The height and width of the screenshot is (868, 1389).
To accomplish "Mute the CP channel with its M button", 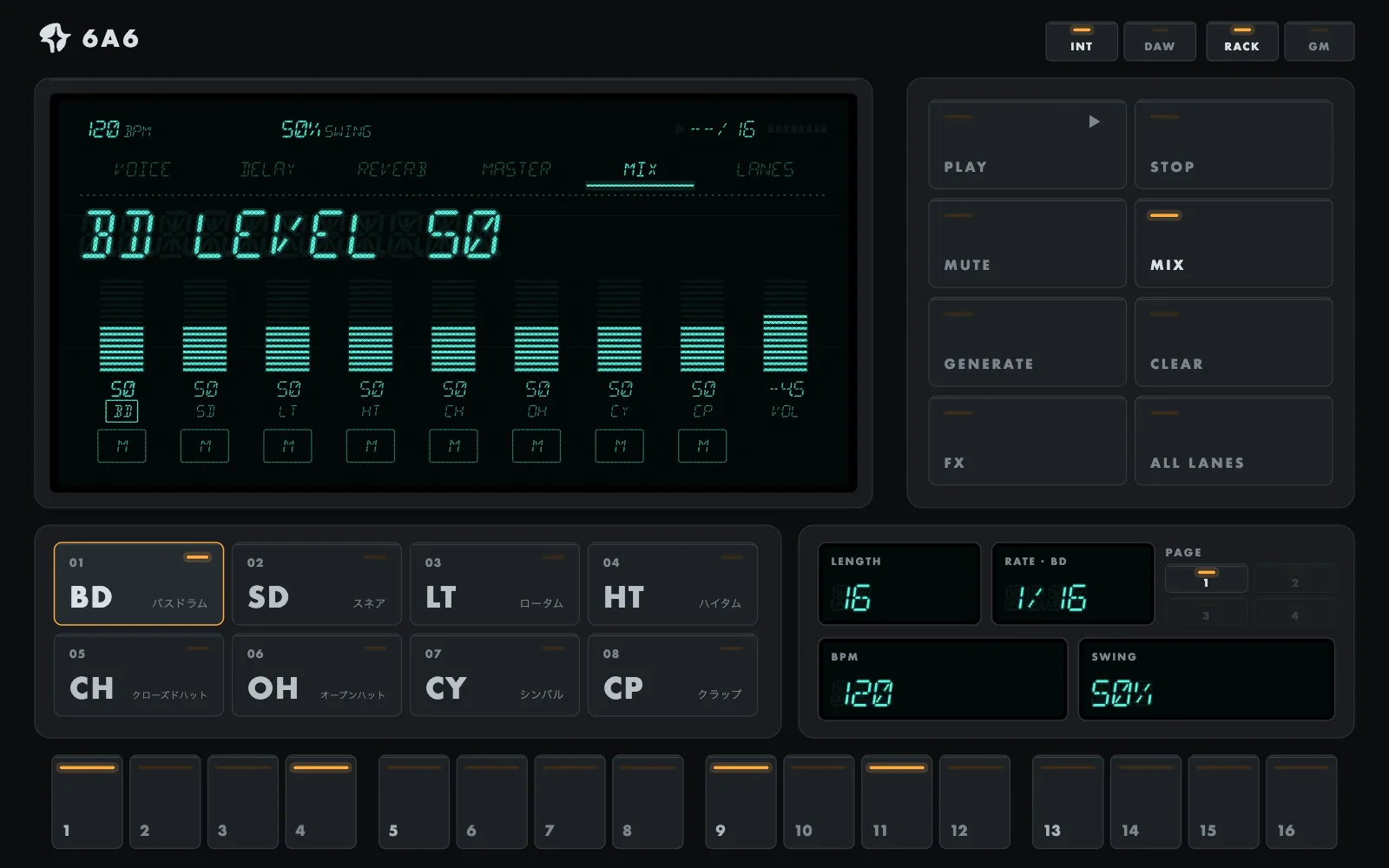I will (702, 445).
